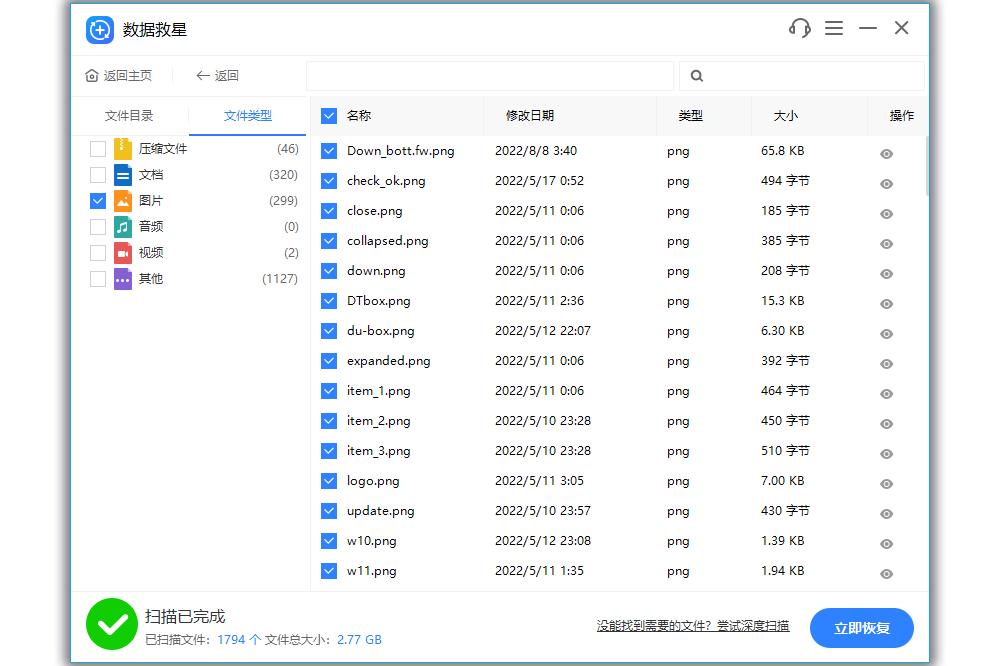
Task: Click the date 2022/8/8 3:40
Action: pyautogui.click(x=536, y=151)
